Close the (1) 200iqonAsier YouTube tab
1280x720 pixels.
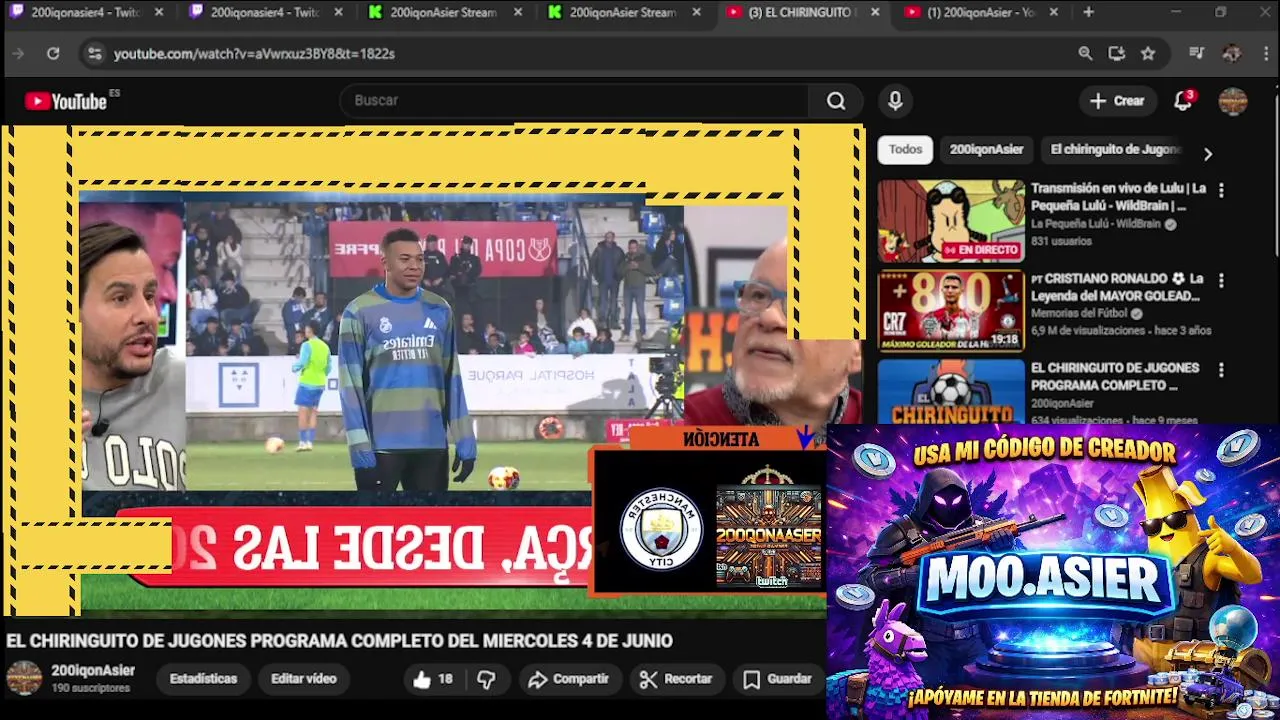1055,12
